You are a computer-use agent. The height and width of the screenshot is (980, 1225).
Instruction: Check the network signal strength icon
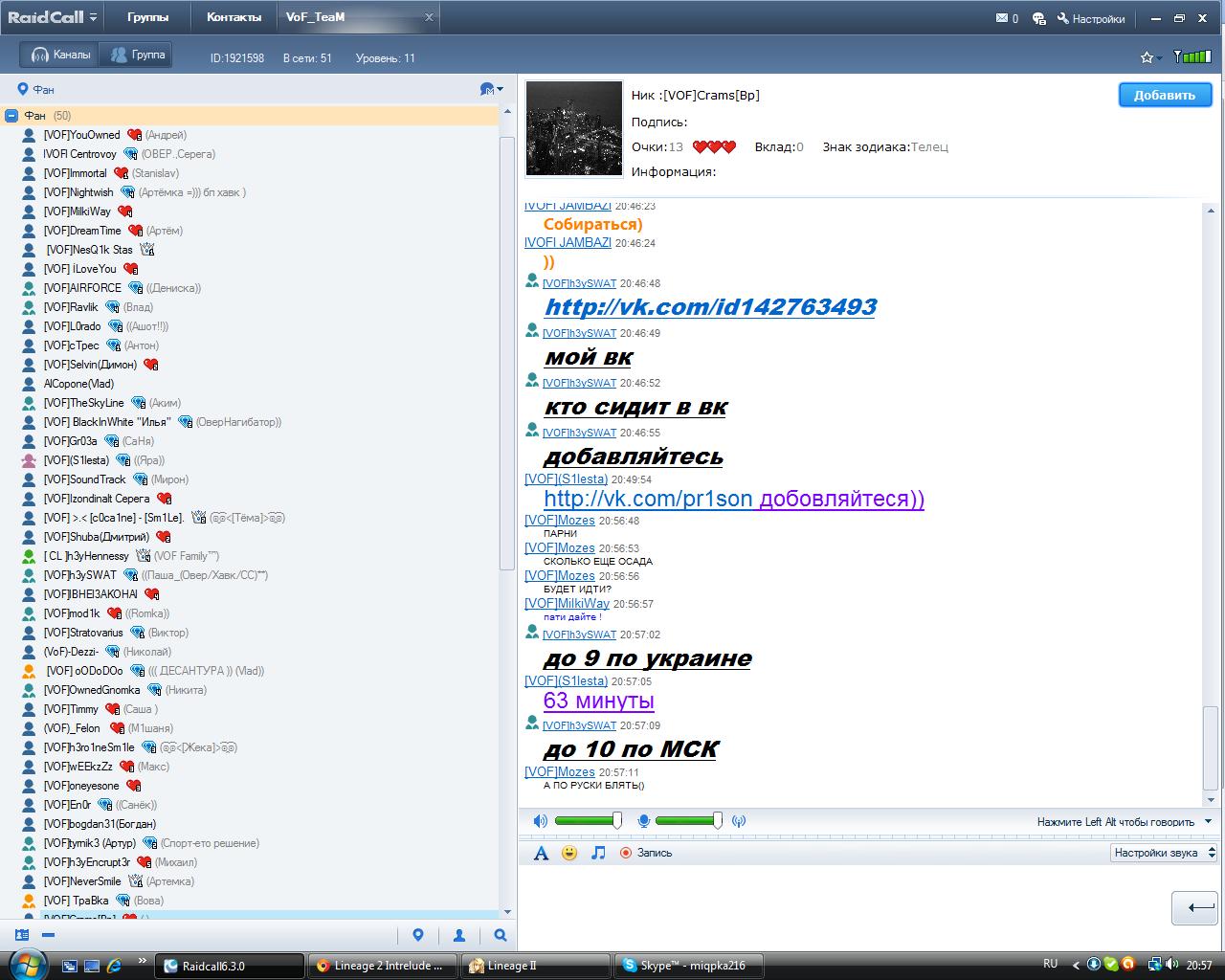pos(1192,56)
